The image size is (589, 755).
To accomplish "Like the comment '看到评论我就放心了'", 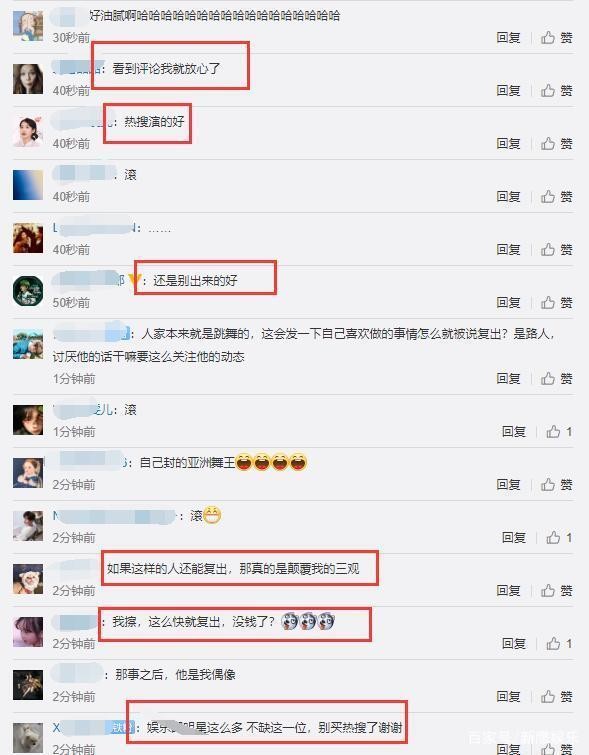I will pyautogui.click(x=556, y=91).
